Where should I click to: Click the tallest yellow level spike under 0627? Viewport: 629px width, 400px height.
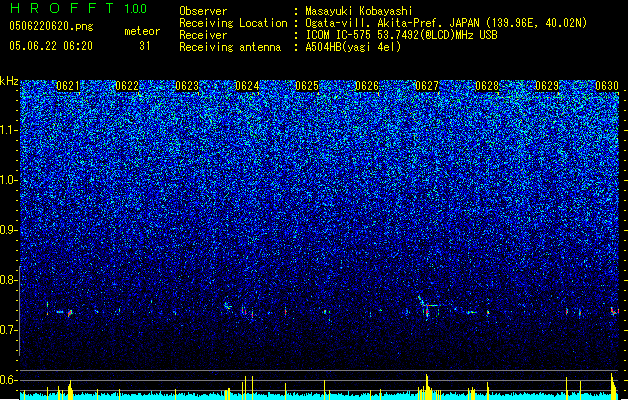point(427,387)
